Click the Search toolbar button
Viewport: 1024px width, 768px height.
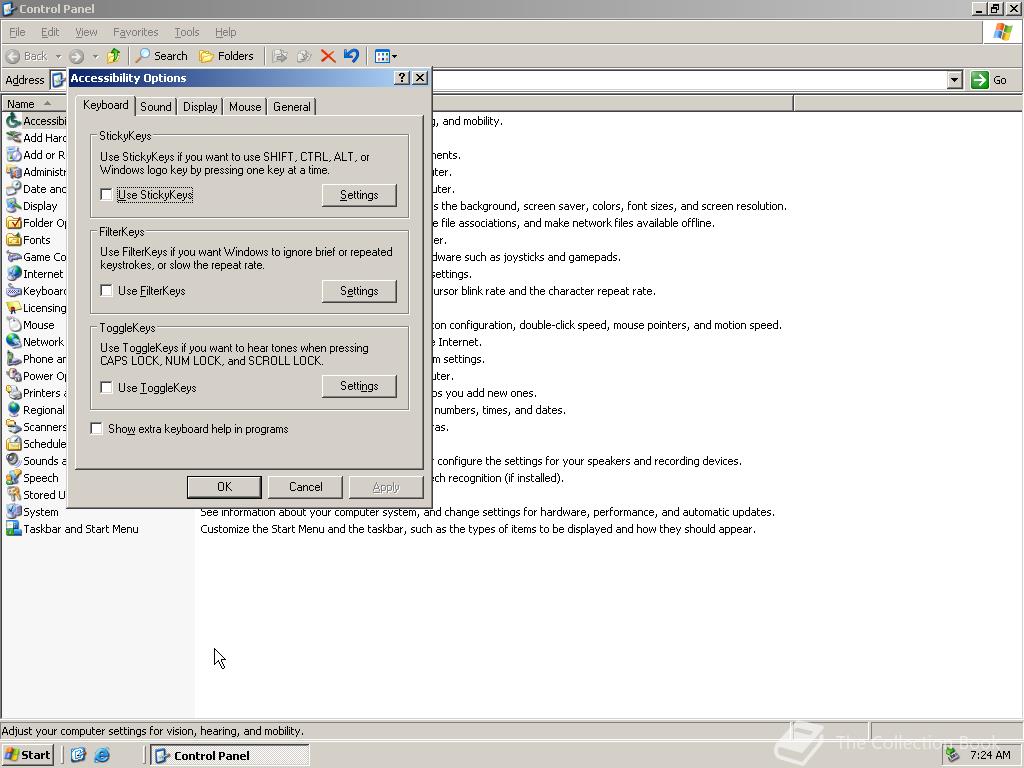[162, 56]
